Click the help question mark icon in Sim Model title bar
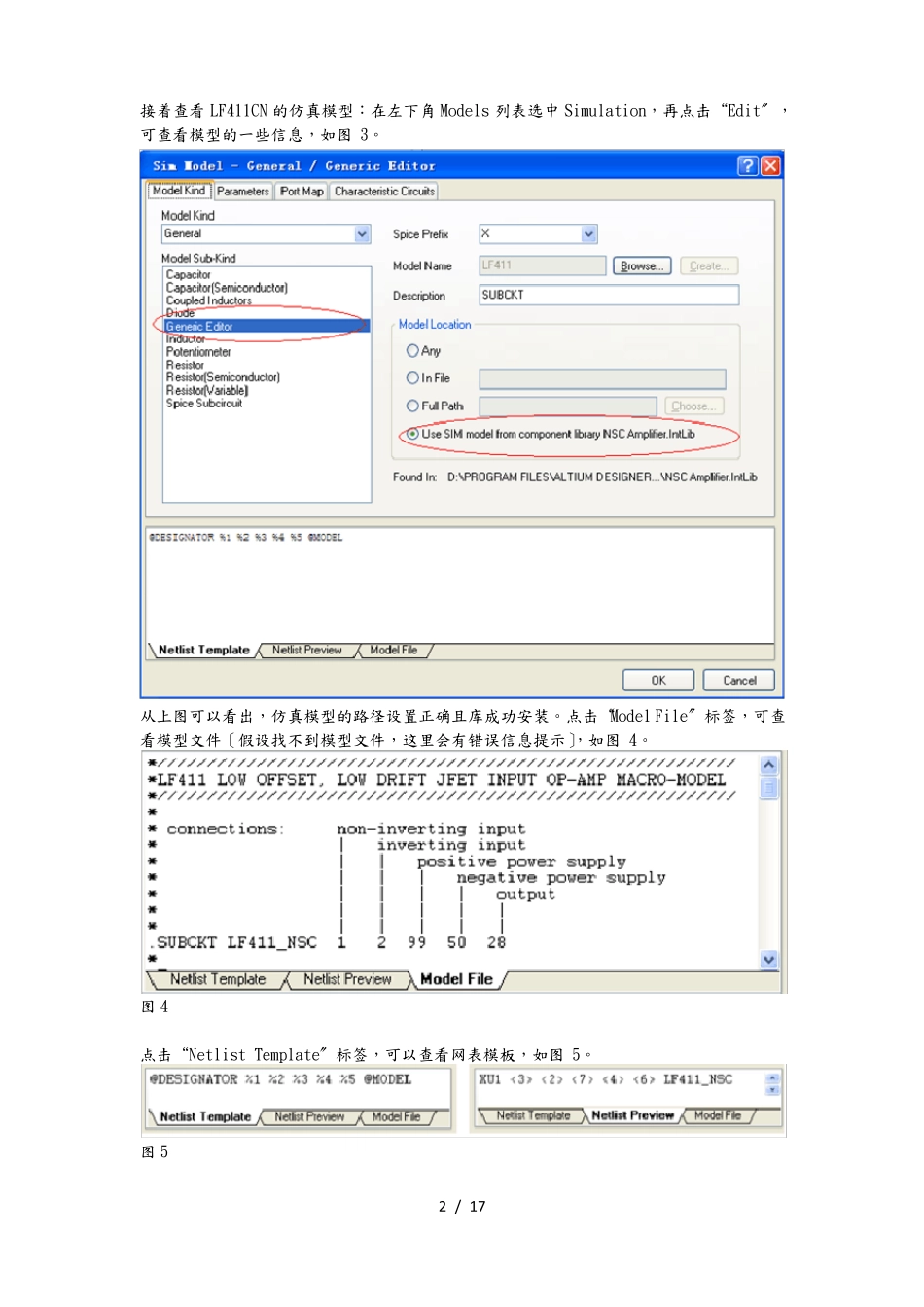The height and width of the screenshot is (1307, 924). click(747, 165)
